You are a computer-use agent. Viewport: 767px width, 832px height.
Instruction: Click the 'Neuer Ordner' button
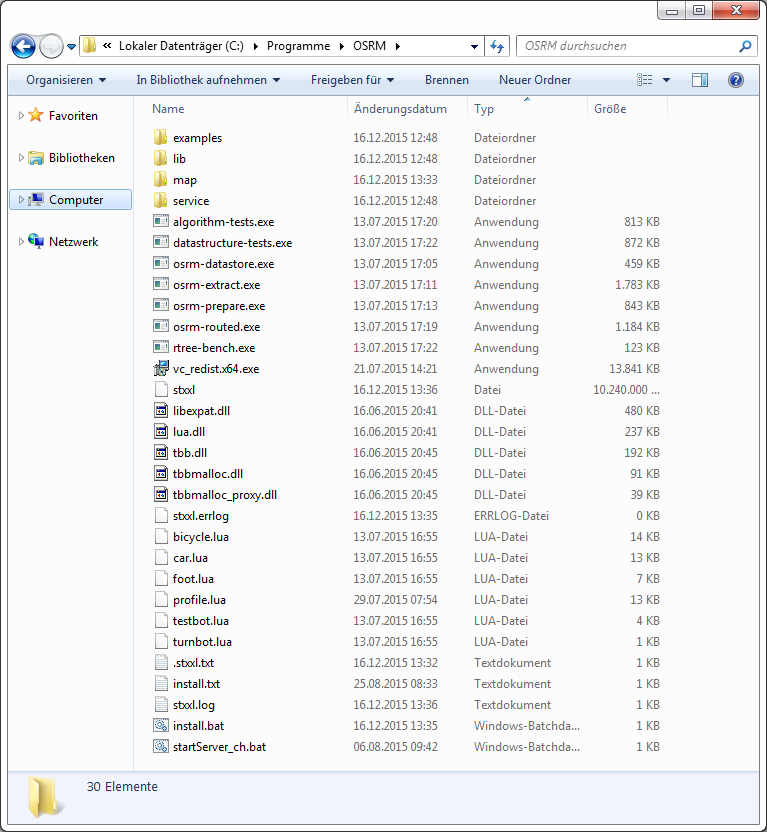pyautogui.click(x=535, y=80)
